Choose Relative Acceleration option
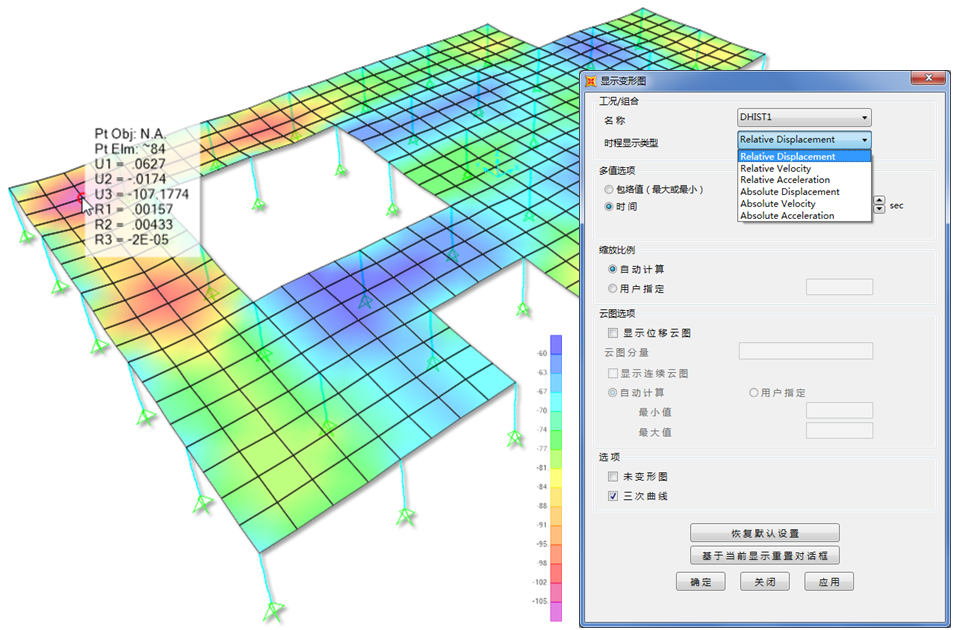The width and height of the screenshot is (953, 630). 784,180
